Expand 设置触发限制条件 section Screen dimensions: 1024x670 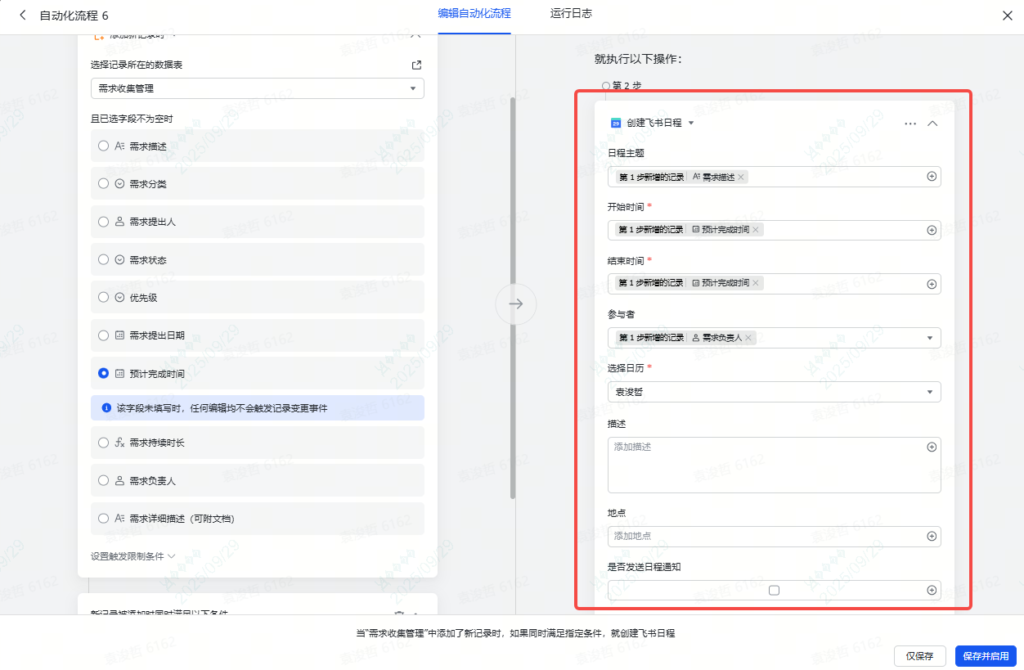coord(133,556)
